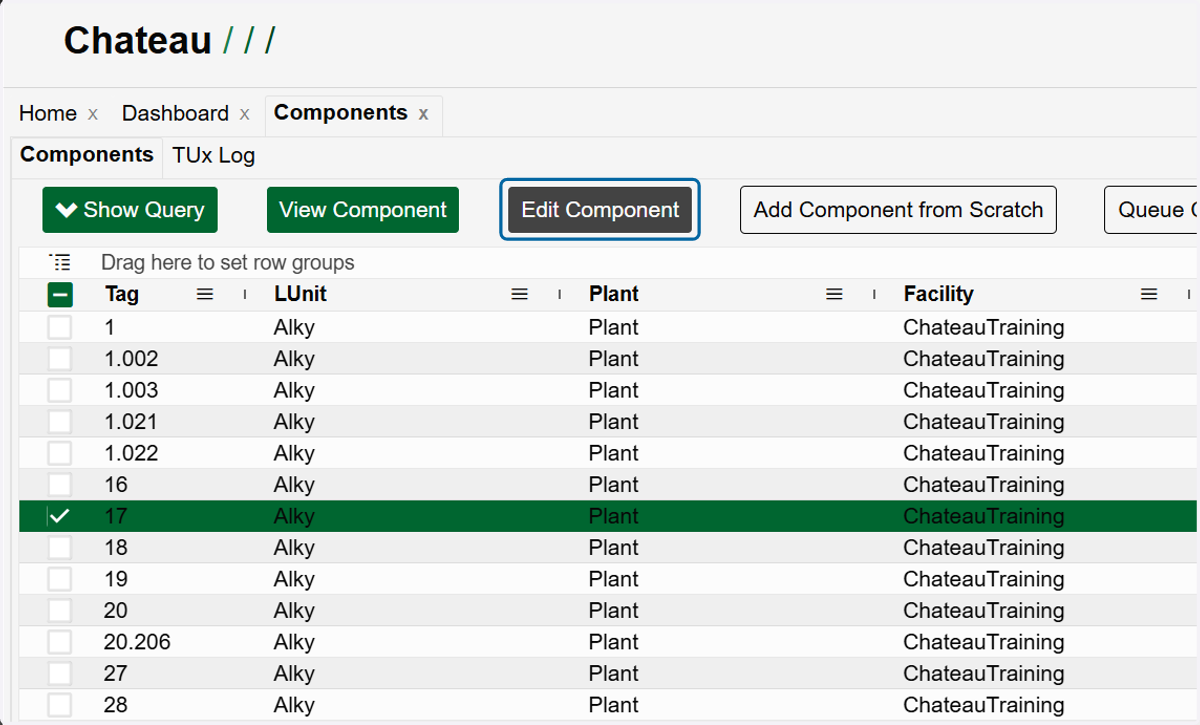Check the box for Tag 1.002 row
The image size is (1200, 725).
[60, 359]
